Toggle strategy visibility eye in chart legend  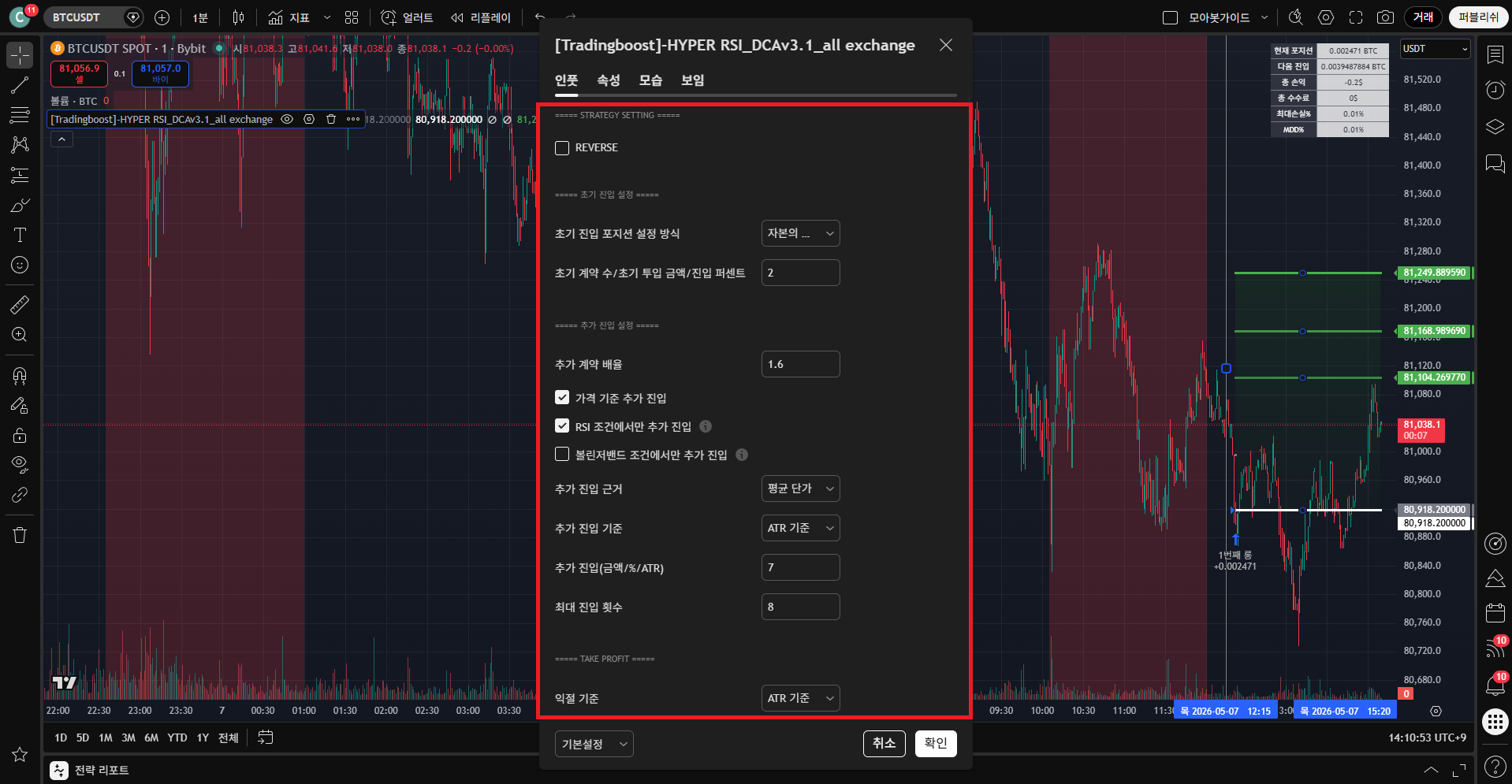(287, 120)
